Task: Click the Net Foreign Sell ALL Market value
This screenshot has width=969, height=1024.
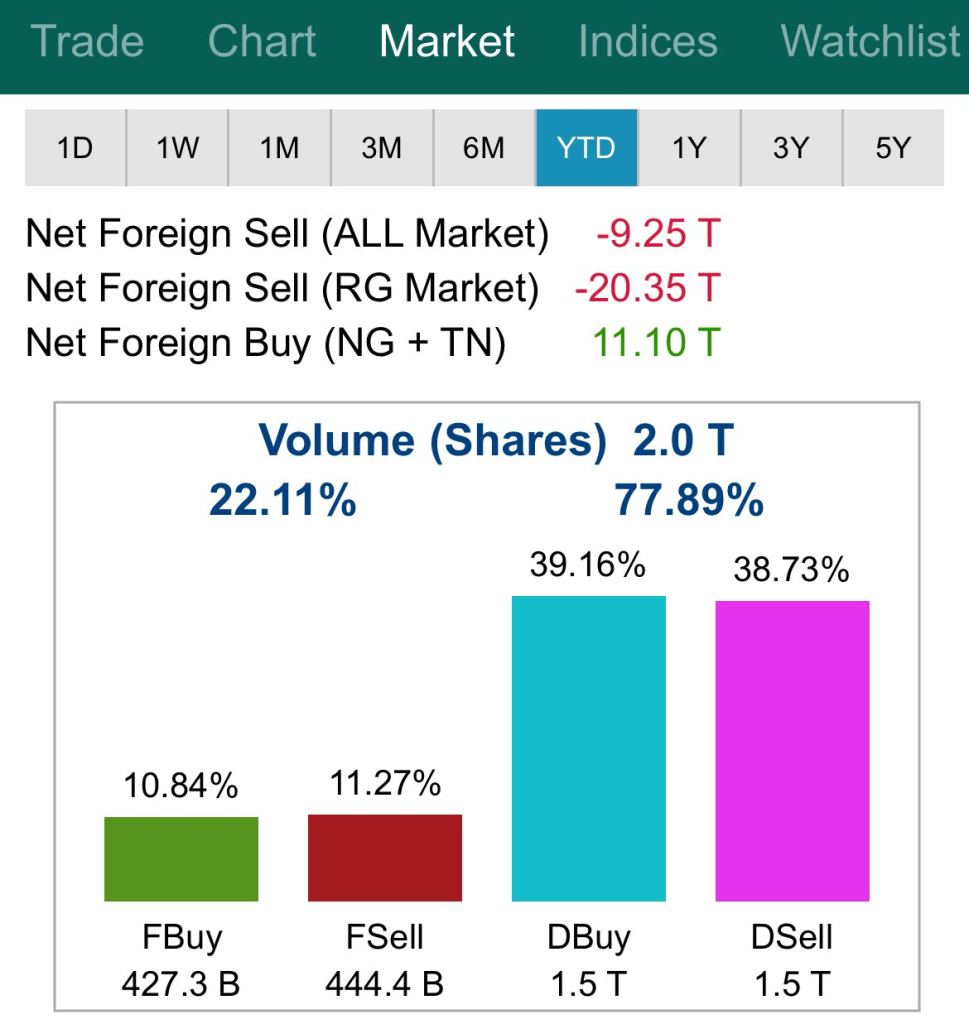Action: 657,234
